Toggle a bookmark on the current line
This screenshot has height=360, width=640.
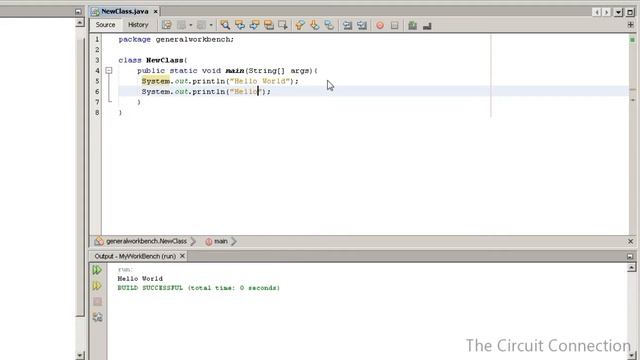point(329,25)
